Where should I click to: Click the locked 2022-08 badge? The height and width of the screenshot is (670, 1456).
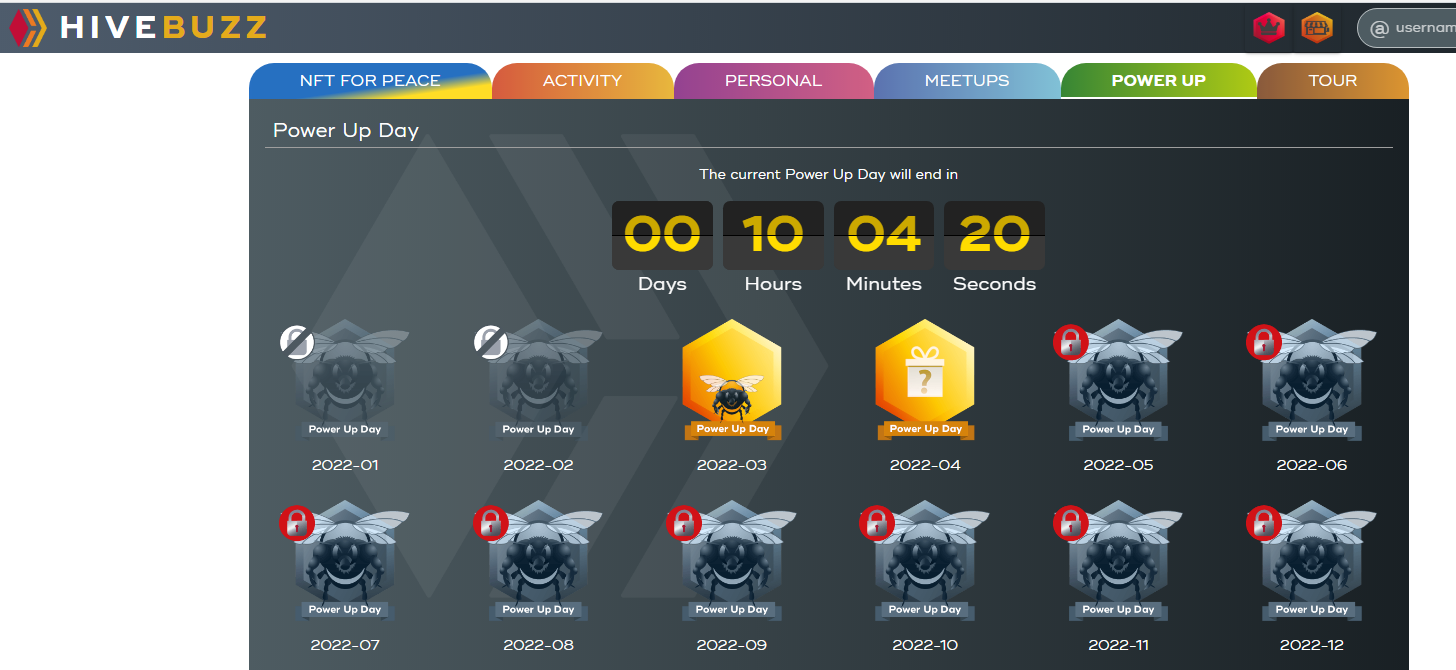coord(538,561)
